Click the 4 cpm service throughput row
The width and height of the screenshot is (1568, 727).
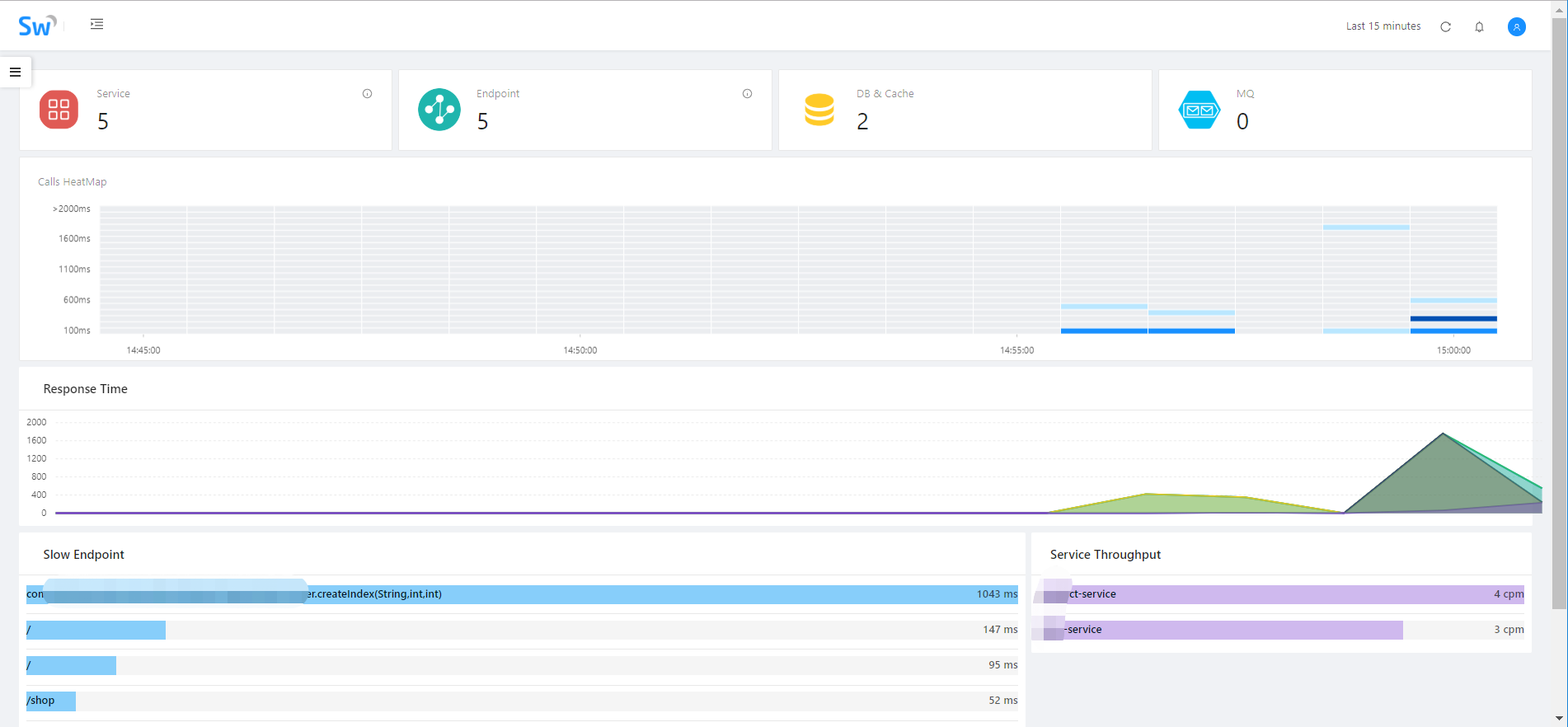(1279, 594)
